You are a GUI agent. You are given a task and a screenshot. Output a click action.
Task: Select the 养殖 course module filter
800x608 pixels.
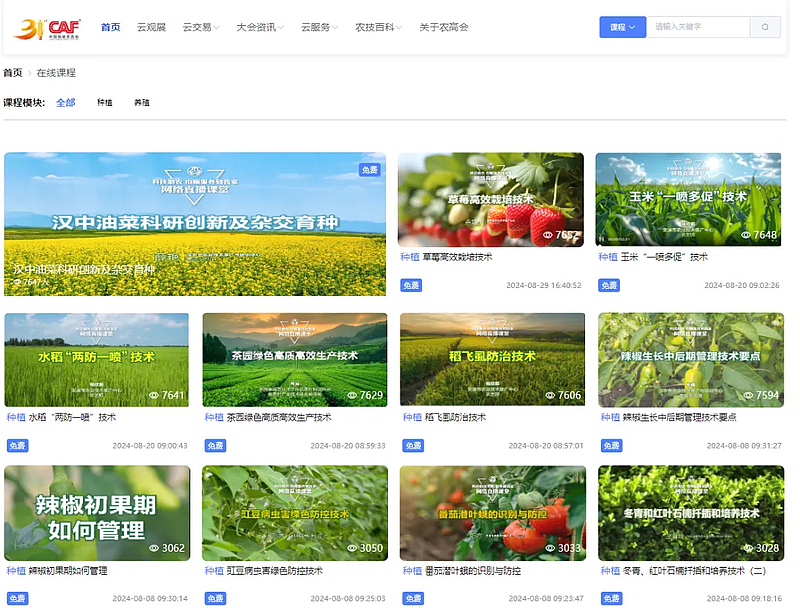click(x=142, y=102)
